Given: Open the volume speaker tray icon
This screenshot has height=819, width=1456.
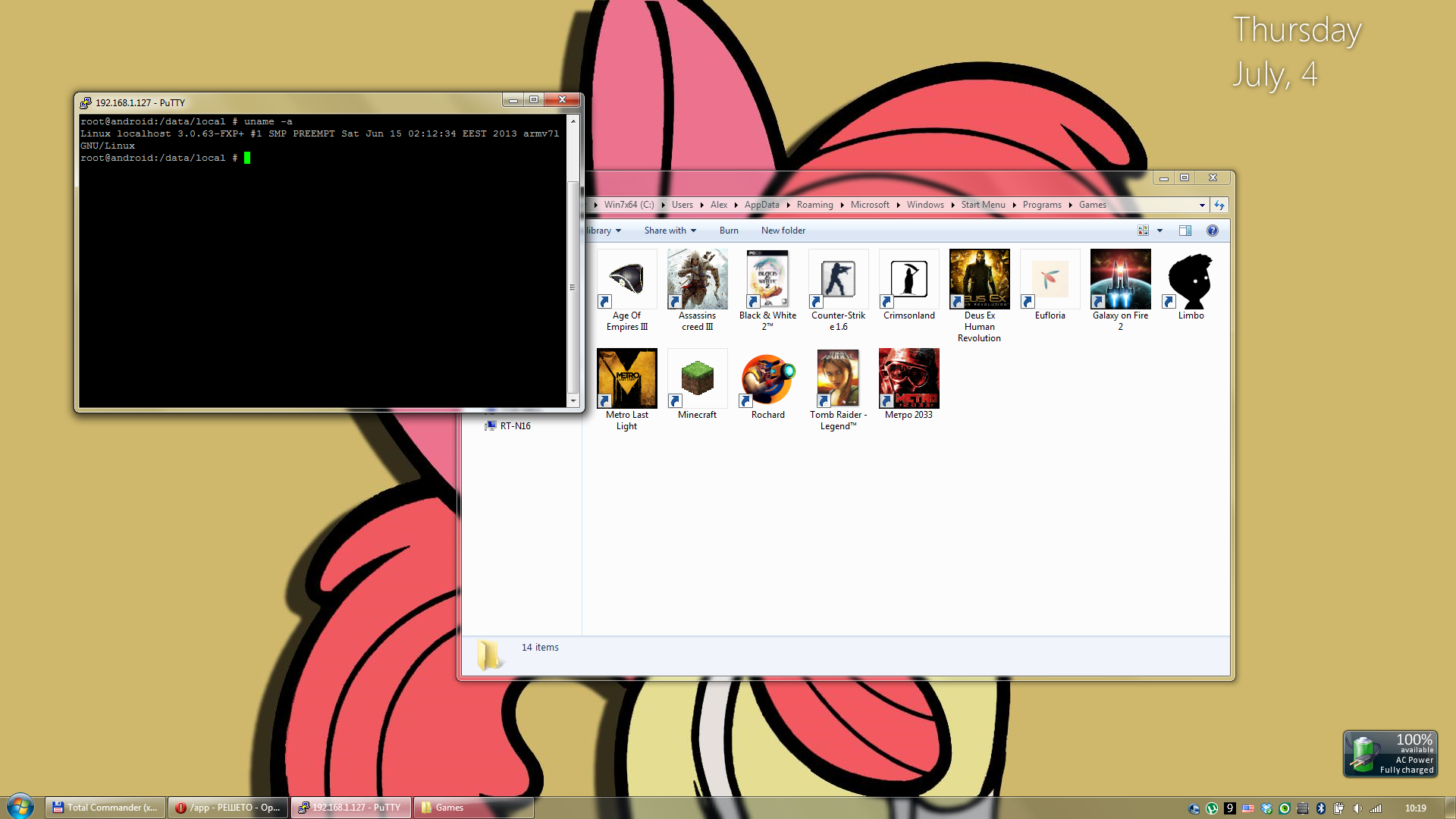Looking at the screenshot, I should point(1357,808).
